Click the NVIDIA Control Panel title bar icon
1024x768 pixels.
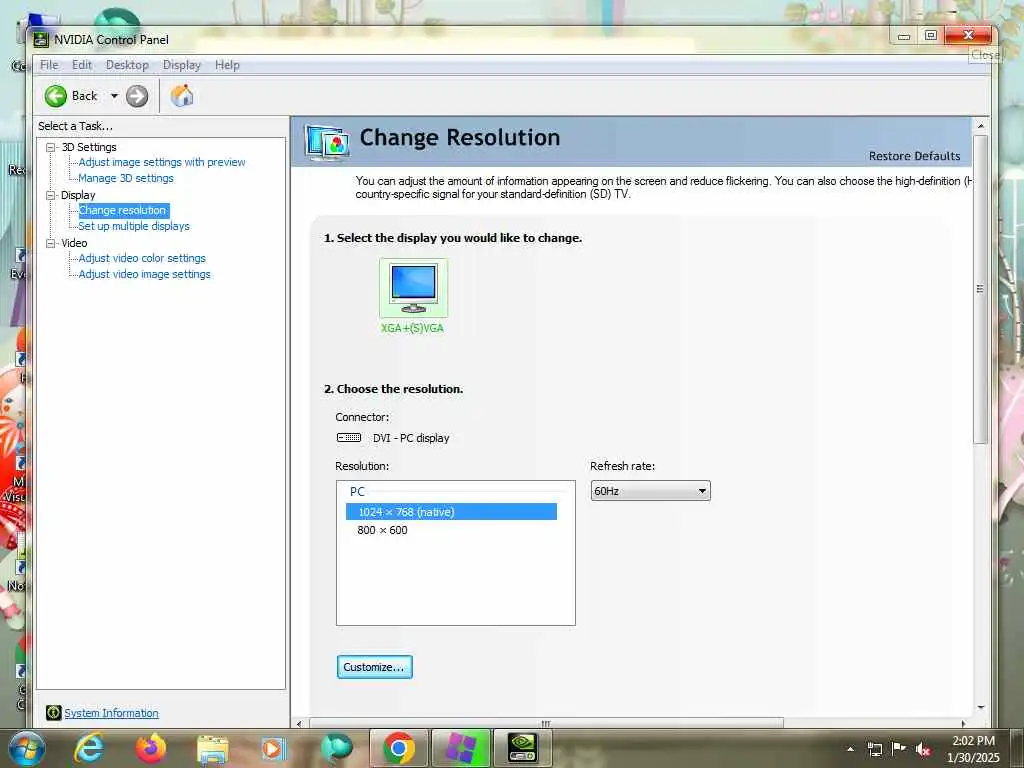pyautogui.click(x=41, y=39)
